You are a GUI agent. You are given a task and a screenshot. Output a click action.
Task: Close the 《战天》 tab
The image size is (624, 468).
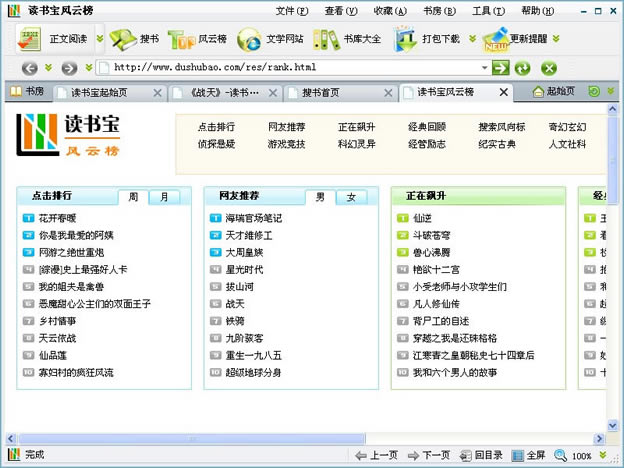tap(273, 93)
